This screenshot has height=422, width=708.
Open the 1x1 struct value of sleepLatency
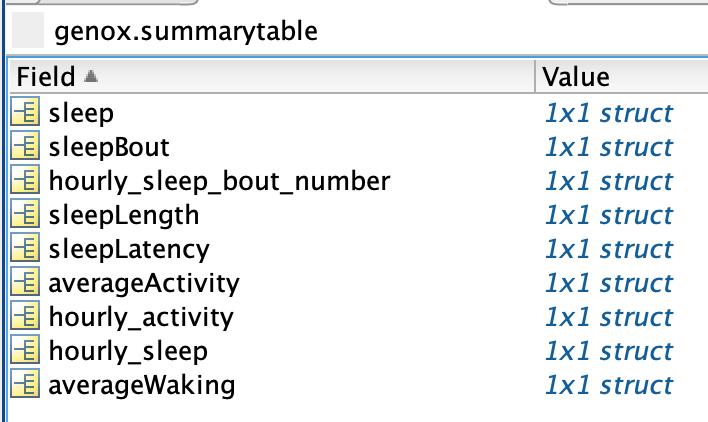pos(609,249)
